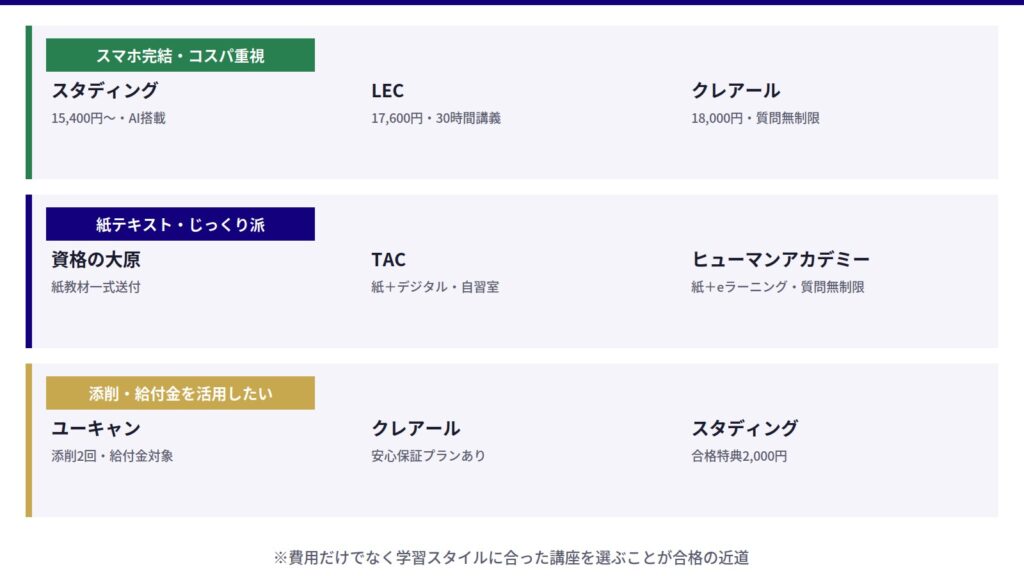Click the ※費用だけでなく footnote text
Image resolution: width=1024 pixels, height=576 pixels.
pyautogui.click(x=511, y=557)
